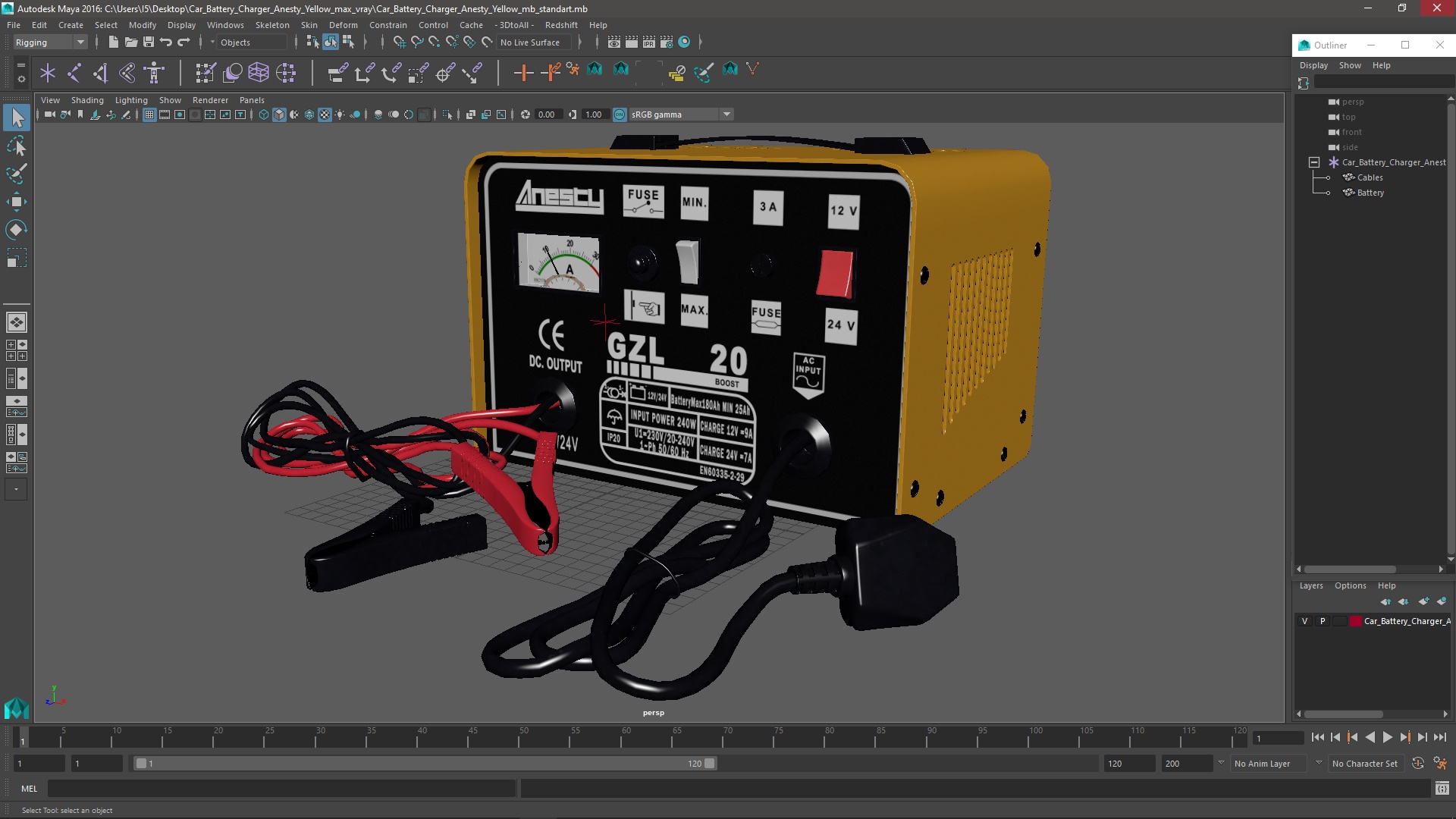The image size is (1456, 819).
Task: Open Render Settings clapperboard gear icon
Action: coord(667,42)
